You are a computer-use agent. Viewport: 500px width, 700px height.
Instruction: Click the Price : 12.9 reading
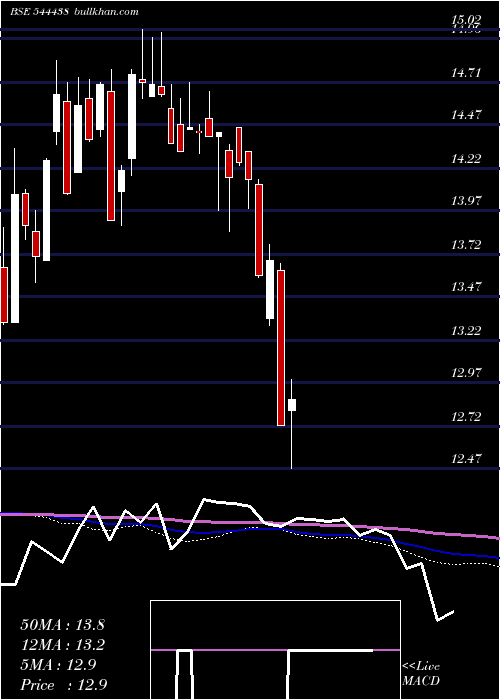coord(64,685)
